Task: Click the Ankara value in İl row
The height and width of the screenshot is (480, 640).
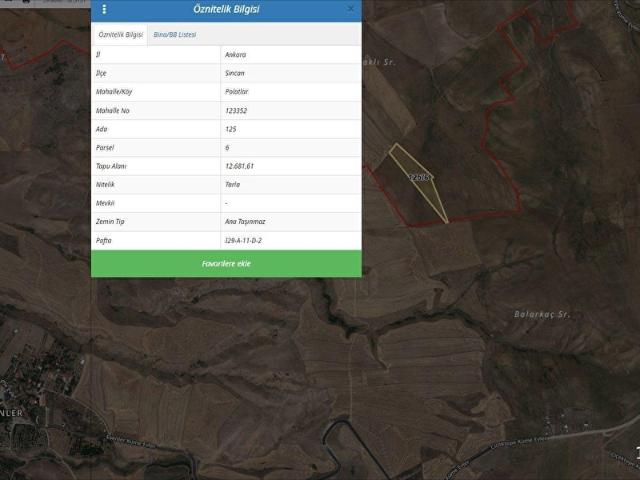Action: point(235,55)
